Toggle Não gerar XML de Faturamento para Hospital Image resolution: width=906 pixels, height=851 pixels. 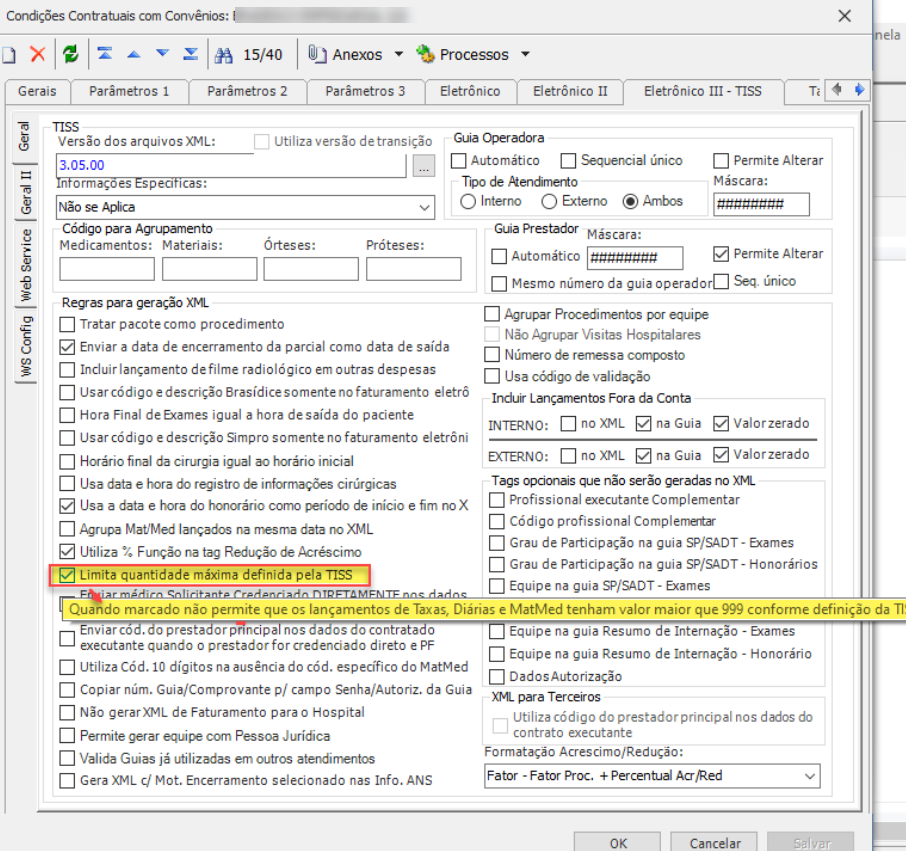67,713
